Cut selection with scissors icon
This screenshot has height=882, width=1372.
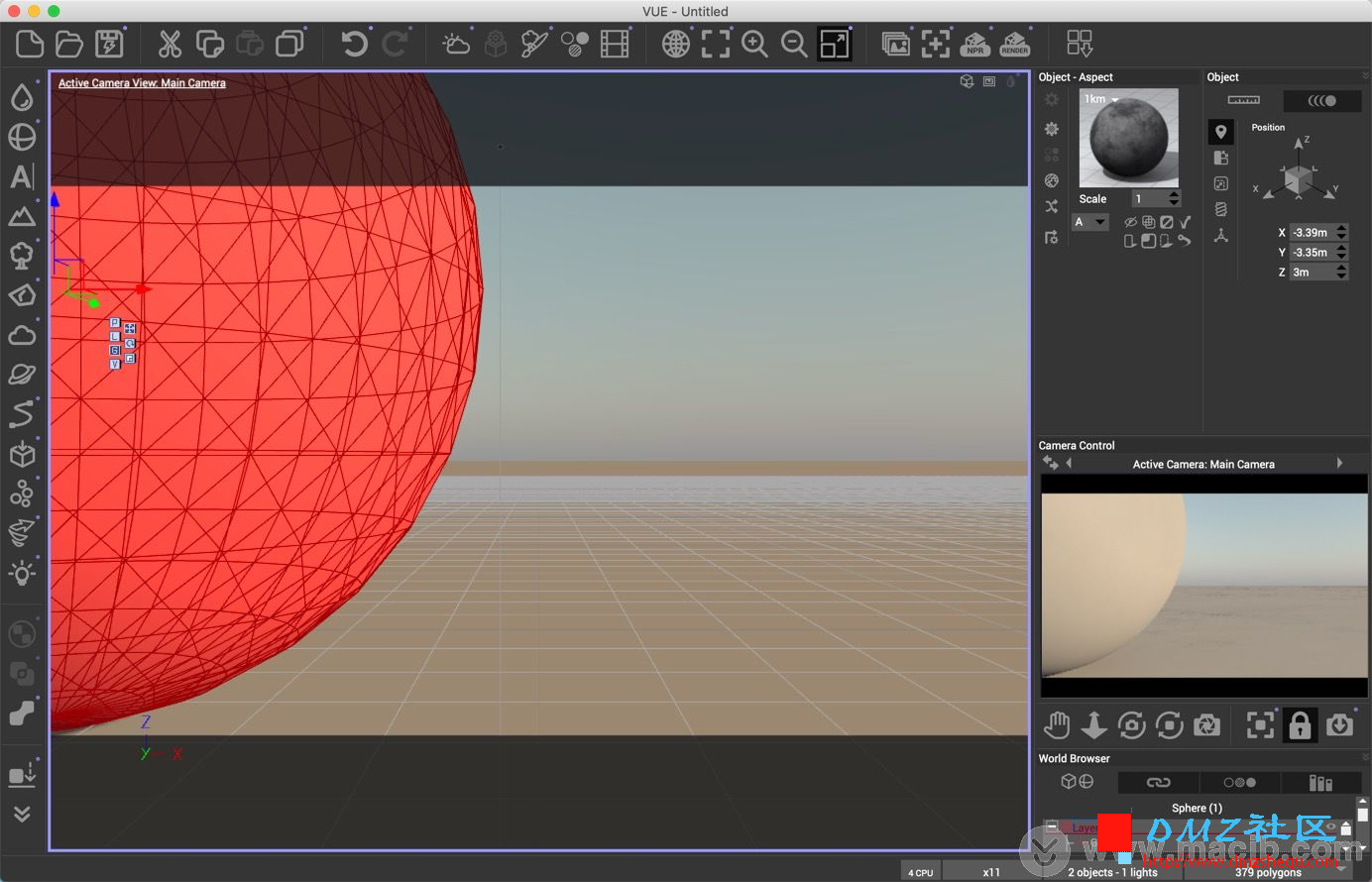(x=170, y=44)
